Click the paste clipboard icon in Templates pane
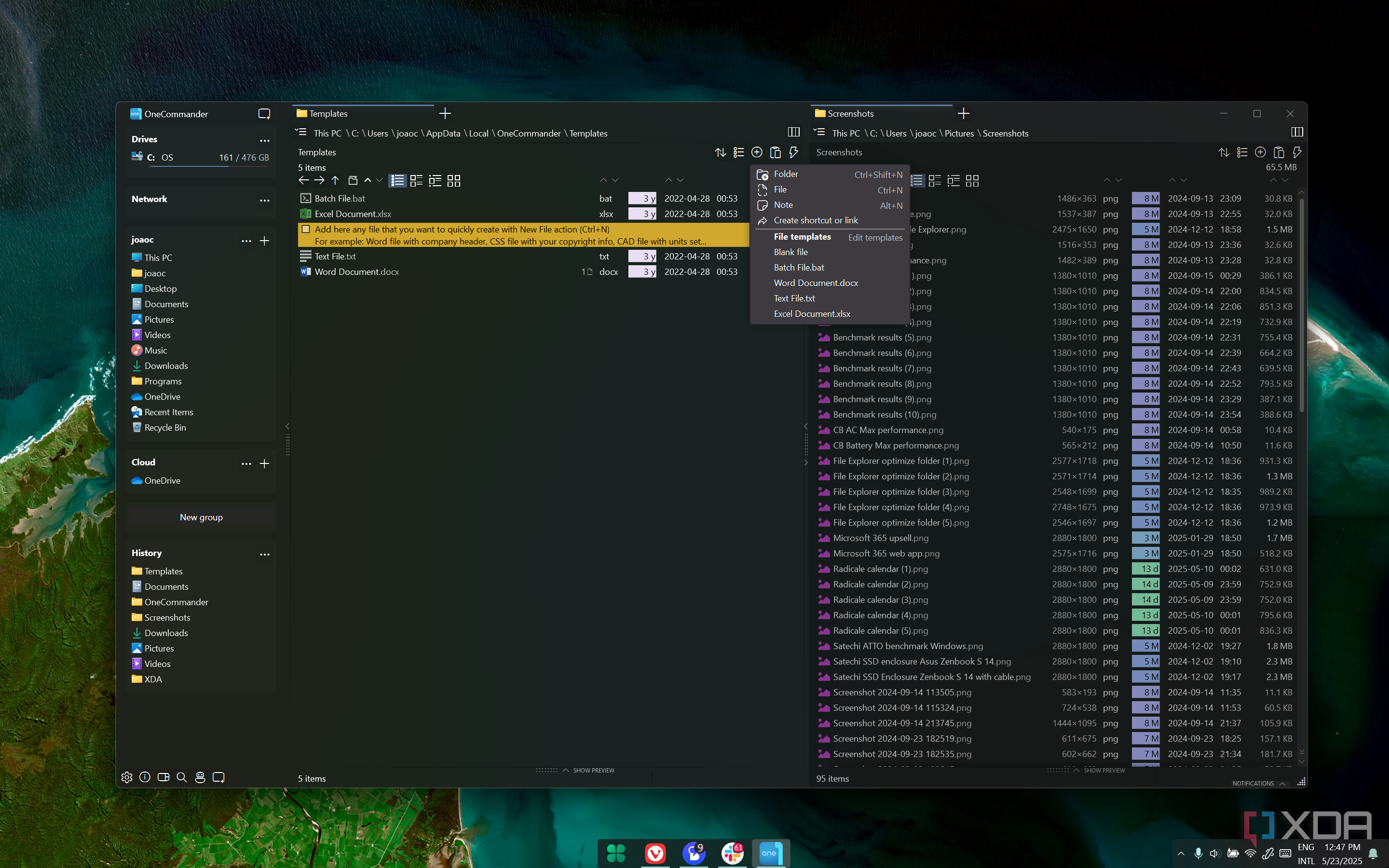 [776, 152]
